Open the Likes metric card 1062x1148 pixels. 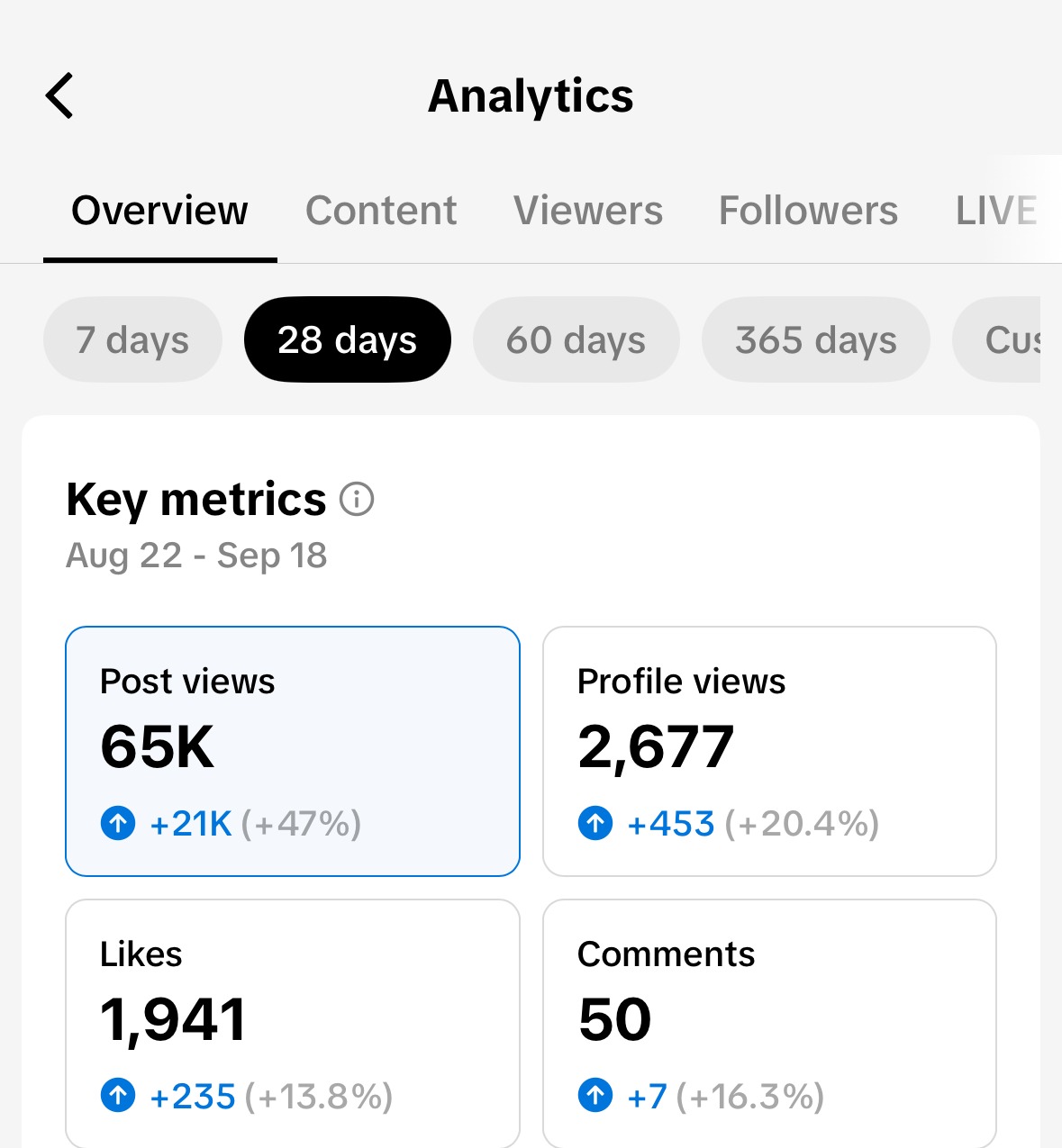pos(293,1022)
